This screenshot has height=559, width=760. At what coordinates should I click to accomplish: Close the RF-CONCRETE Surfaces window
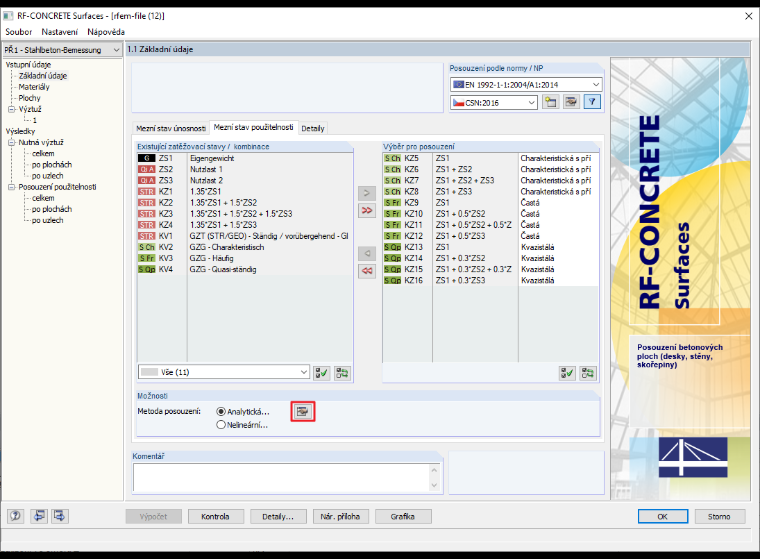(x=748, y=16)
